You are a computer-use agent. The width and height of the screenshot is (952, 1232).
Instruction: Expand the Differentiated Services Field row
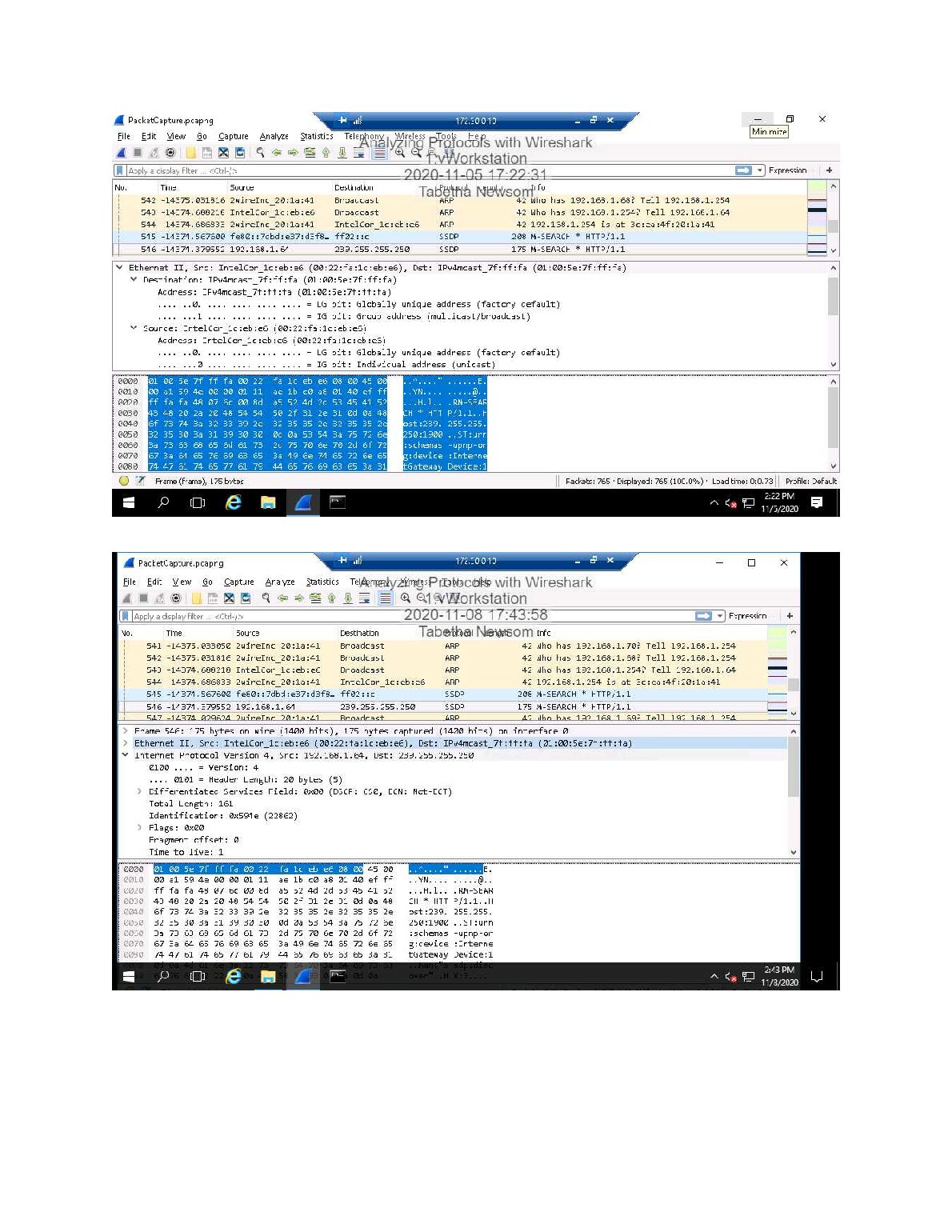click(139, 791)
